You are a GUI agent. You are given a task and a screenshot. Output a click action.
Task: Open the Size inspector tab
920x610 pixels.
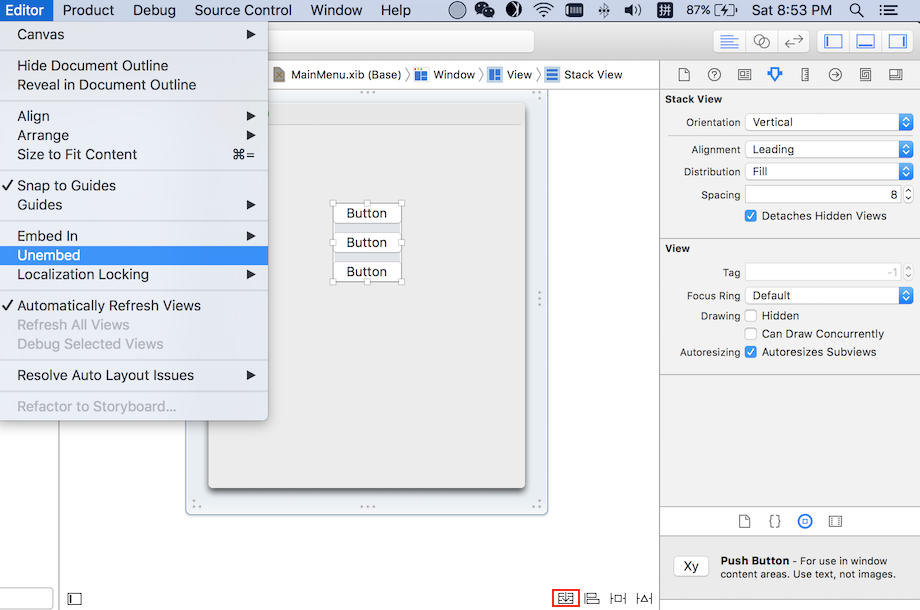point(805,75)
